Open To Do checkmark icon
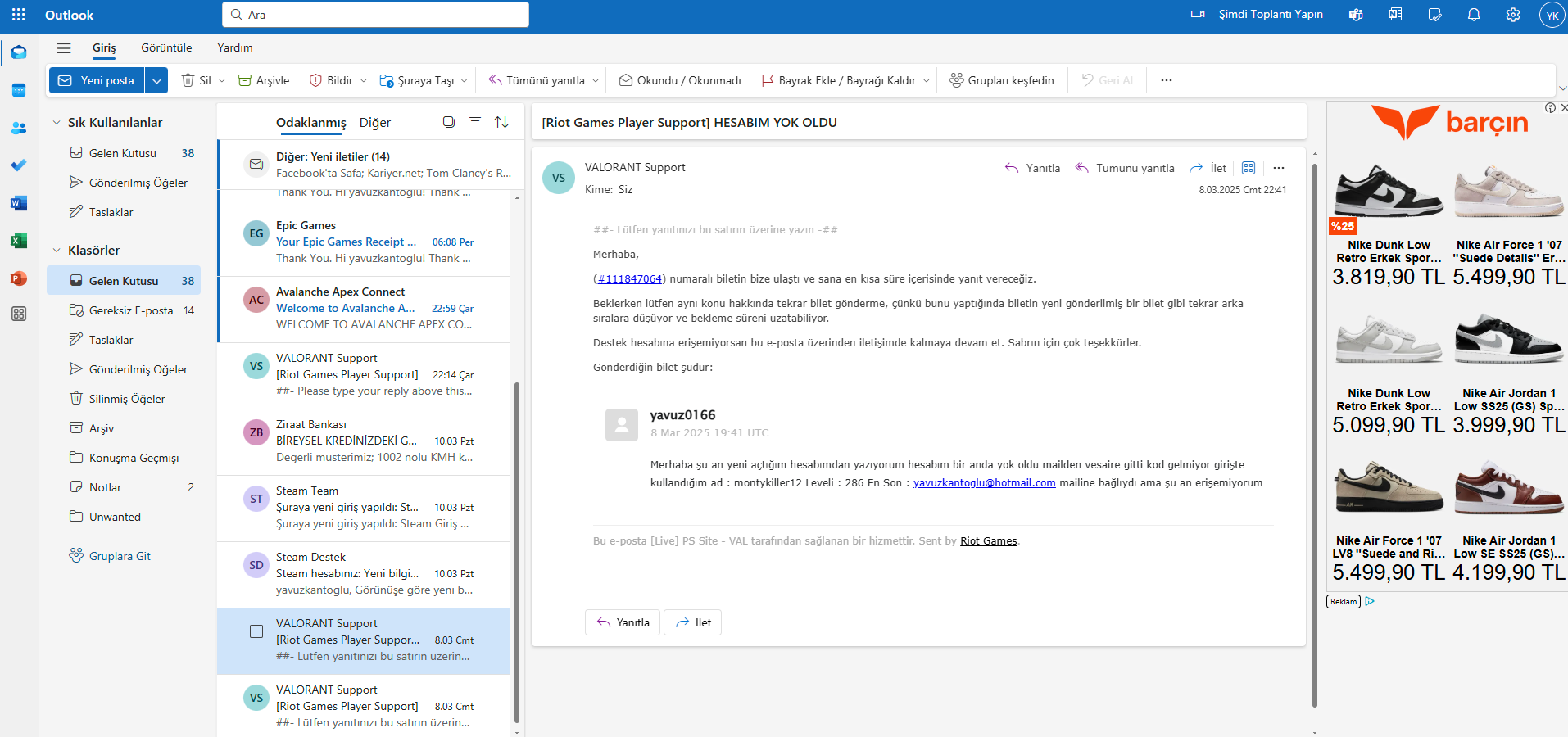 pos(19,165)
